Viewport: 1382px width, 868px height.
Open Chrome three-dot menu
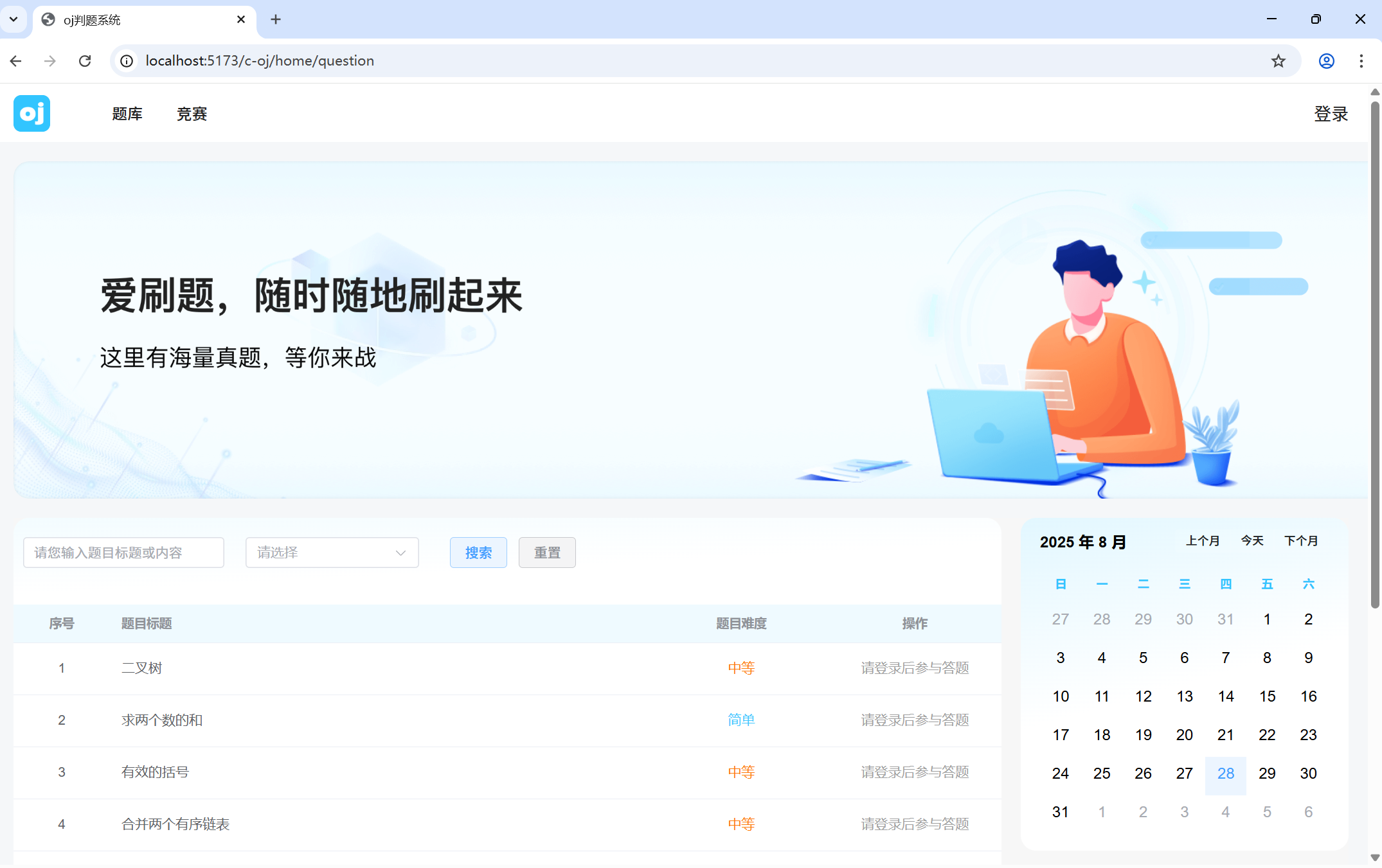tap(1361, 61)
